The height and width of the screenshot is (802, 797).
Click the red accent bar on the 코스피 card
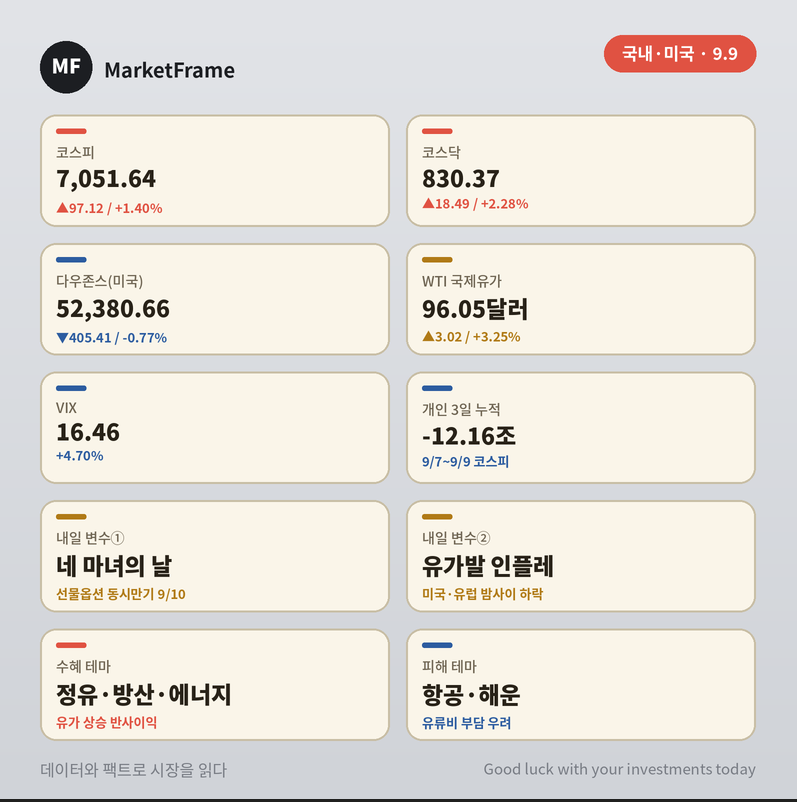pyautogui.click(x=71, y=131)
